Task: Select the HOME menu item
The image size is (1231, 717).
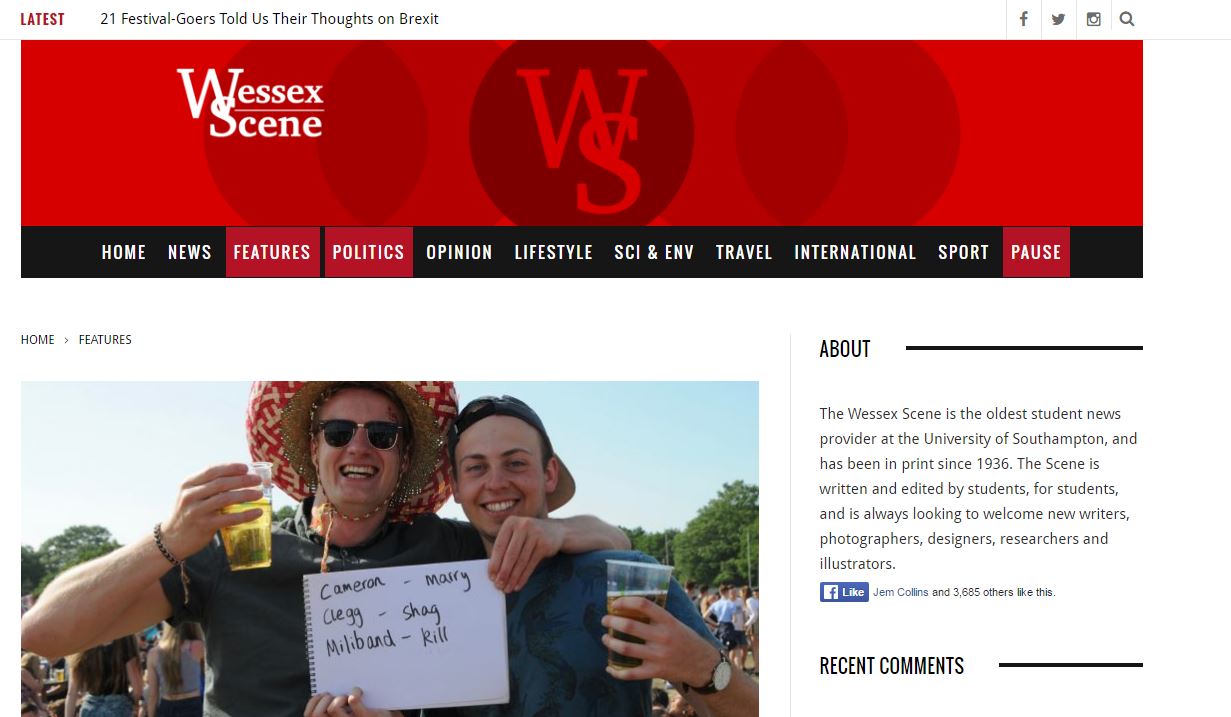Action: pyautogui.click(x=124, y=252)
